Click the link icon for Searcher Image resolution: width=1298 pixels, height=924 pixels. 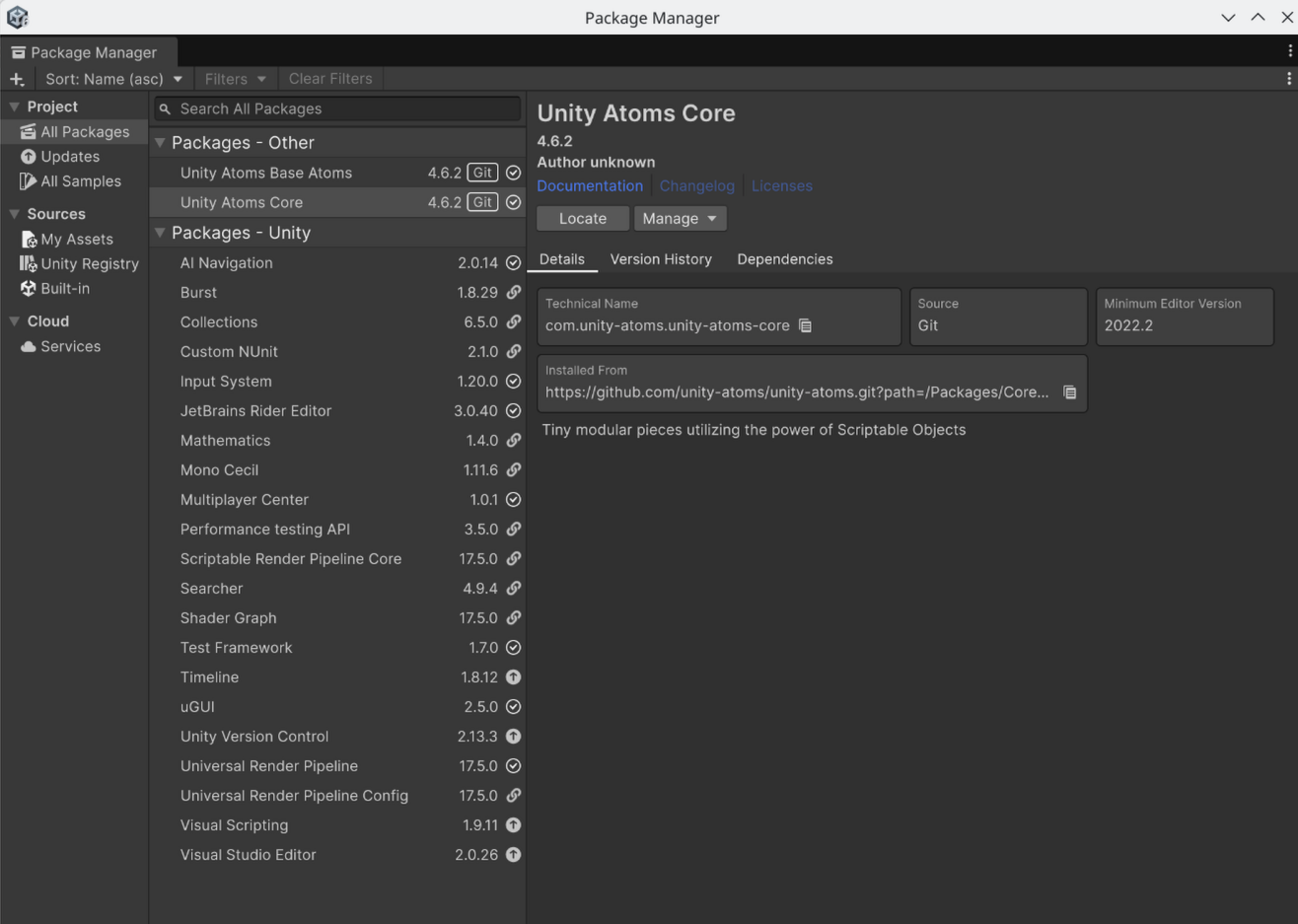(x=513, y=589)
